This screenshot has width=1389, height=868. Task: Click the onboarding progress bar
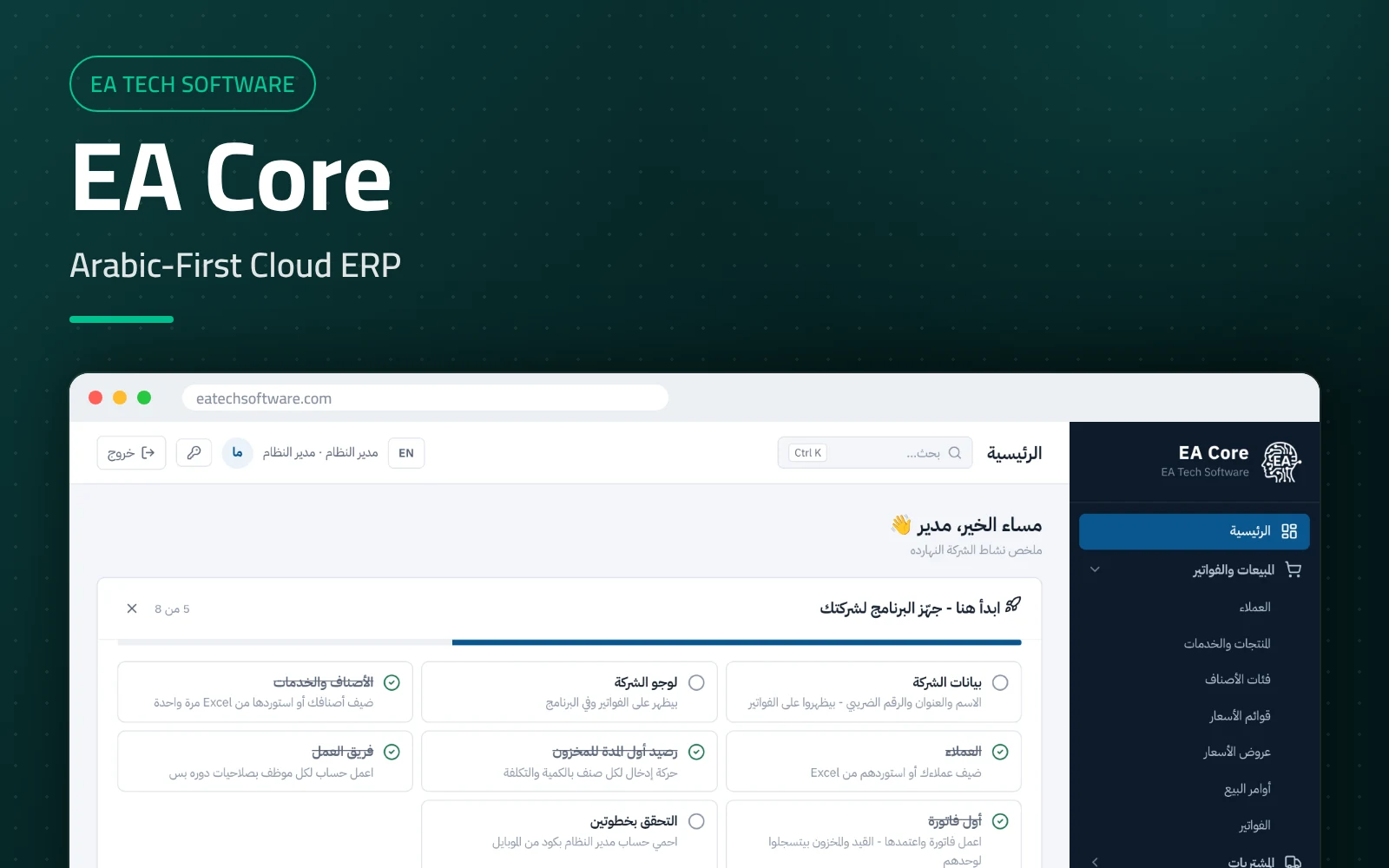[569, 642]
